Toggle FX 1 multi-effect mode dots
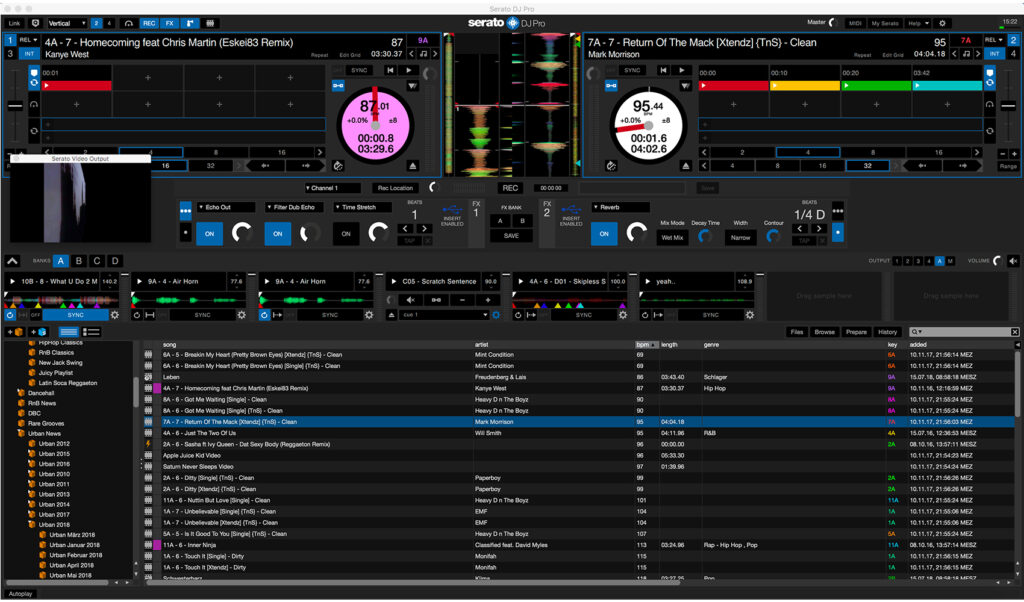This screenshot has width=1024, height=602. point(185,210)
